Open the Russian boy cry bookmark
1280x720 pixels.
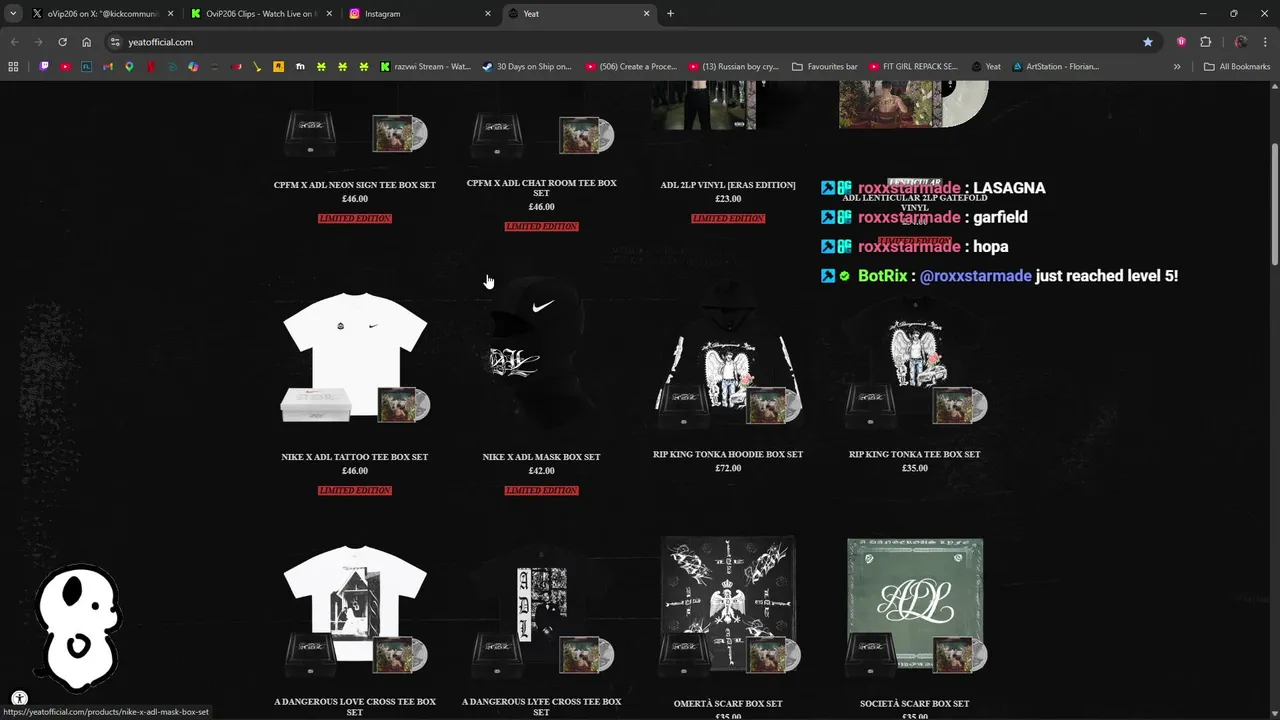pyautogui.click(x=734, y=67)
